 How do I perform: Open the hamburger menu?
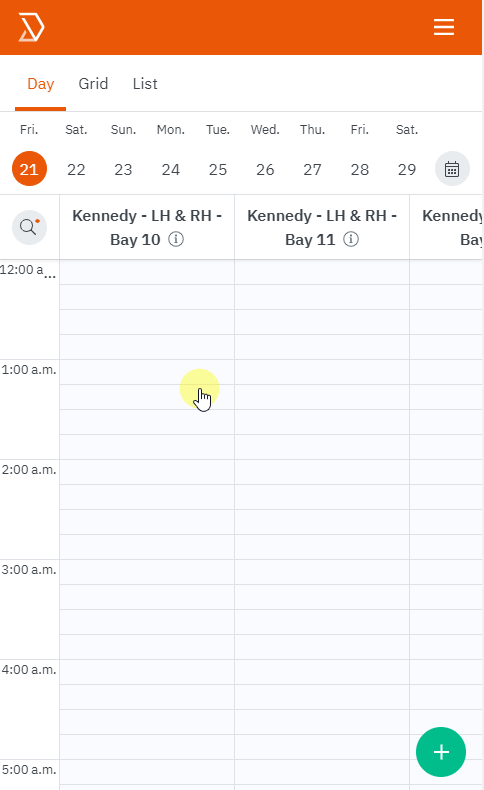[444, 27]
